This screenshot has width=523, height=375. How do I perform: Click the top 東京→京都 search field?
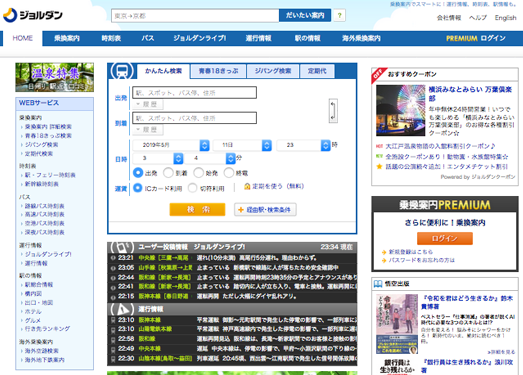(195, 16)
